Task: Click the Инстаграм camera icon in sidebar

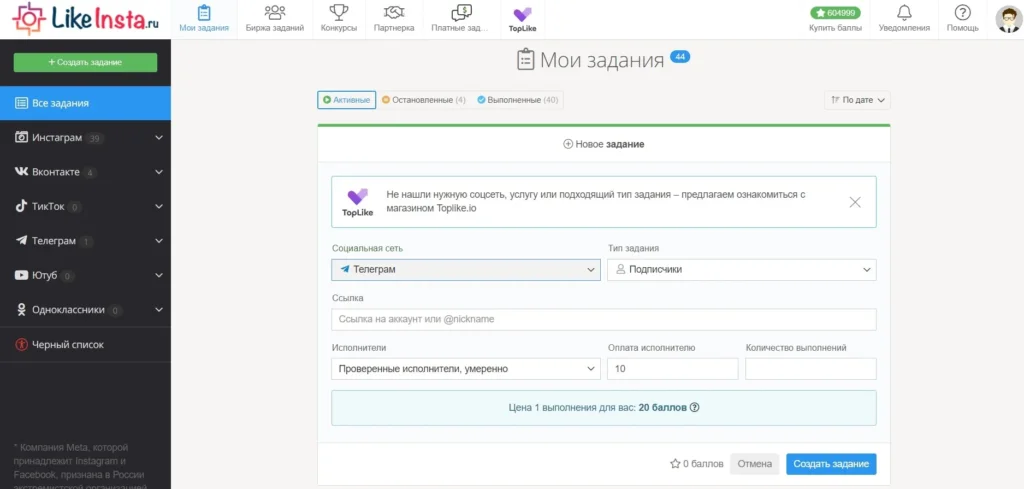Action: pyautogui.click(x=22, y=138)
